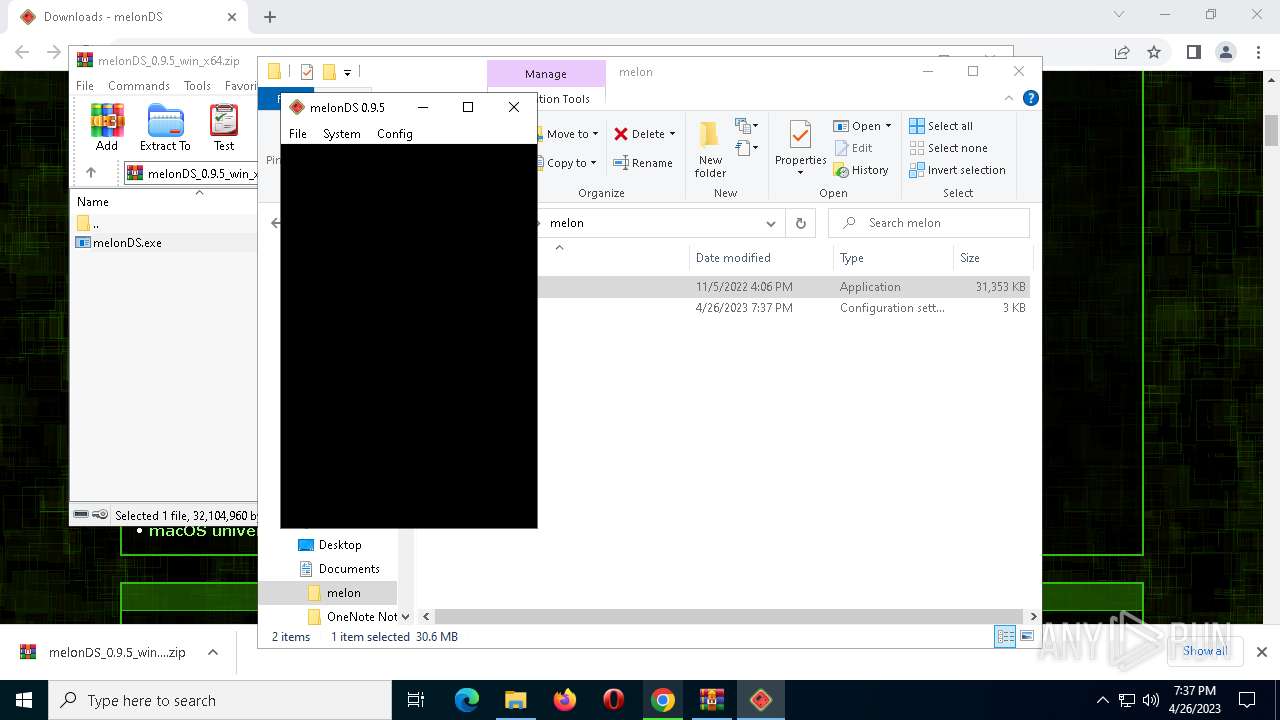Open the Delete options arrow
The height and width of the screenshot is (720, 1280).
click(x=672, y=134)
